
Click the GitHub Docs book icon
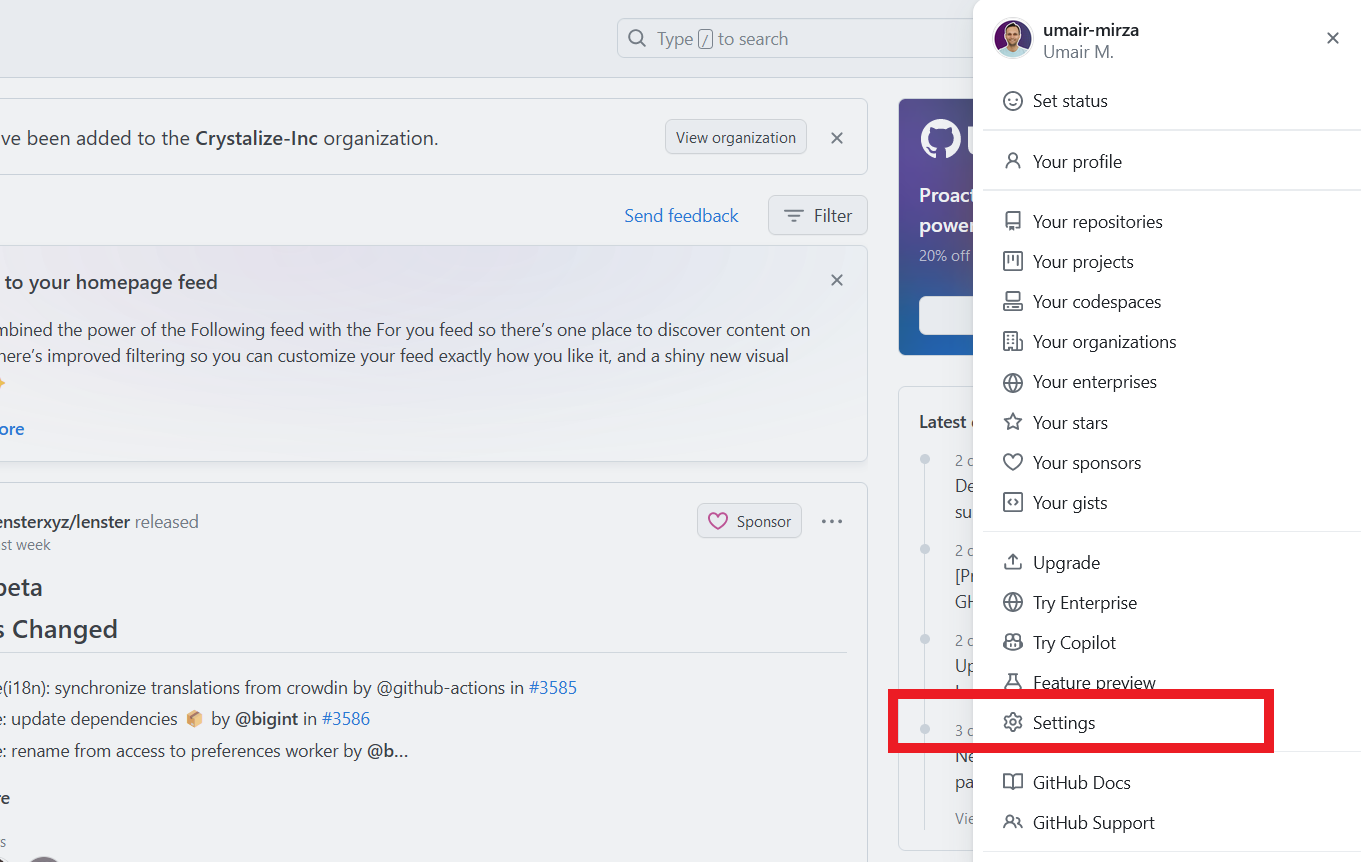pos(1013,783)
